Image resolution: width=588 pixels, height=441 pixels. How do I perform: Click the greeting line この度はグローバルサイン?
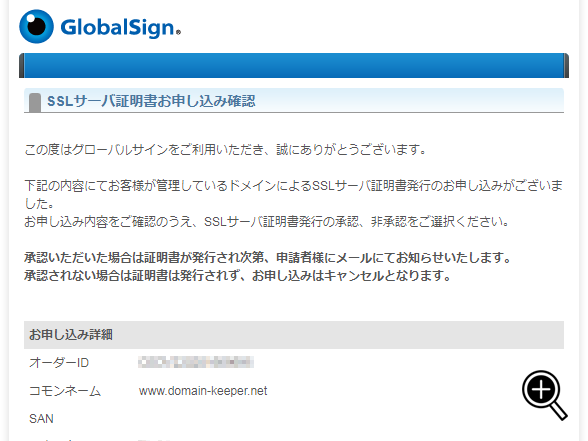225,150
